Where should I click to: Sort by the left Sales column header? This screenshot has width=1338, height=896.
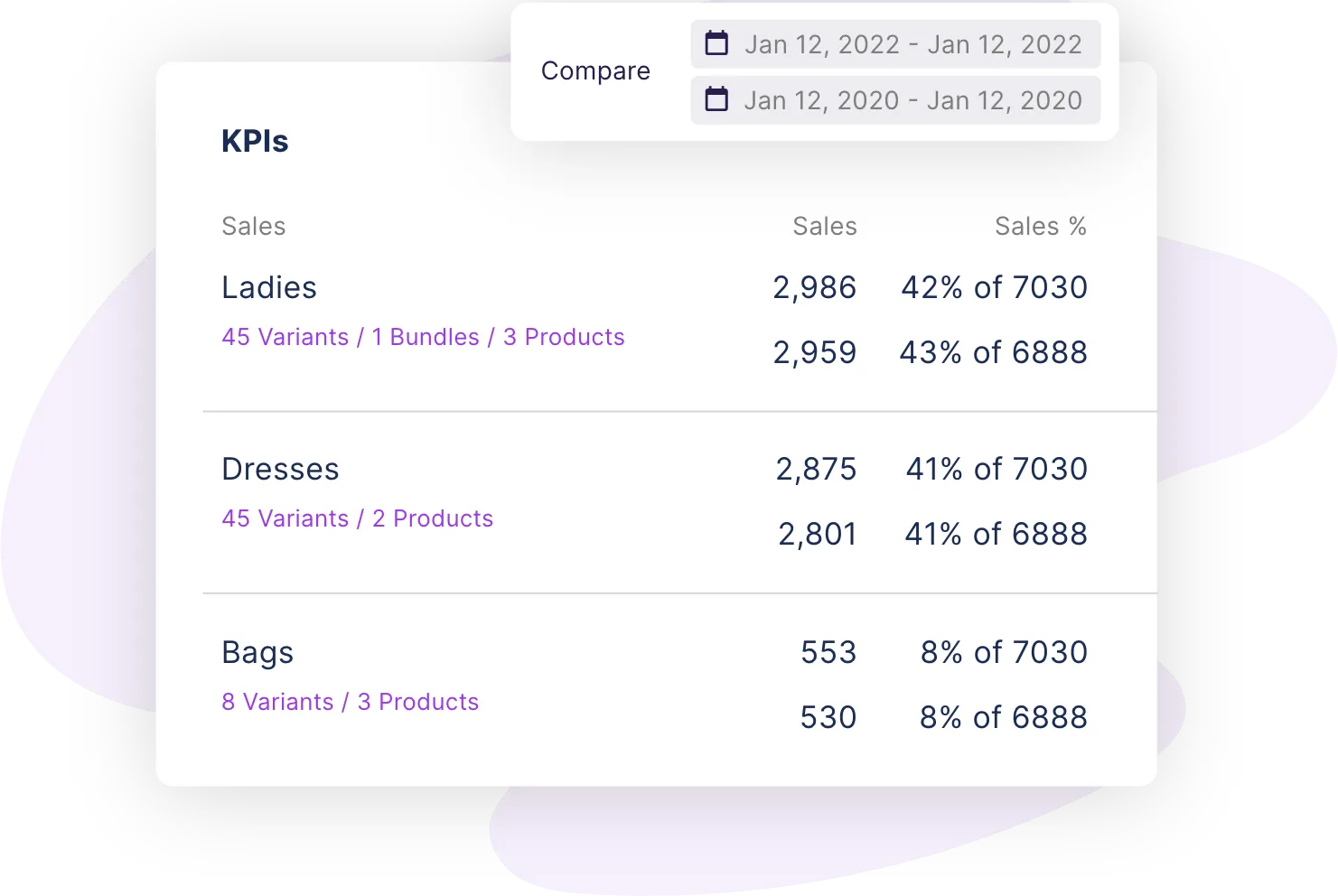253,226
